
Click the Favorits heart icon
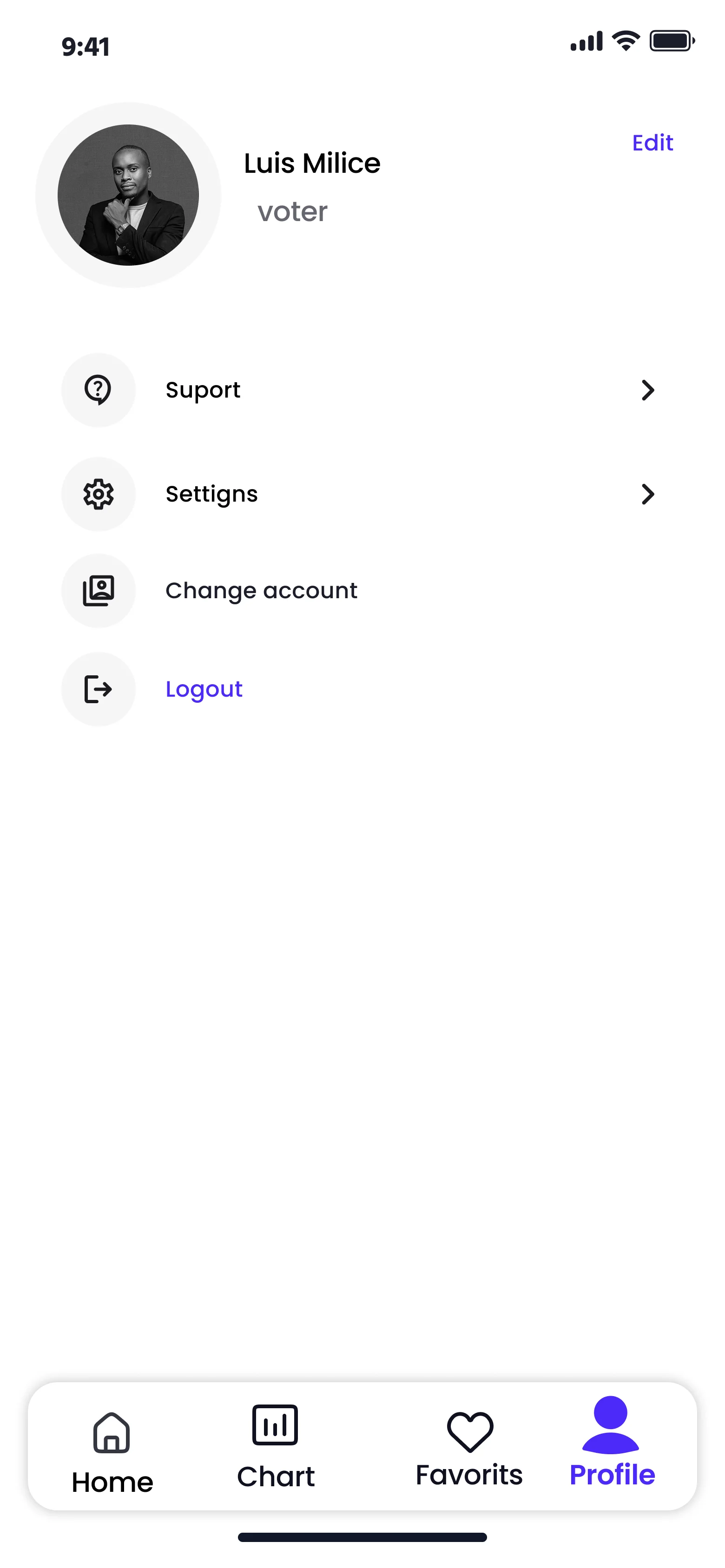pyautogui.click(x=470, y=1431)
